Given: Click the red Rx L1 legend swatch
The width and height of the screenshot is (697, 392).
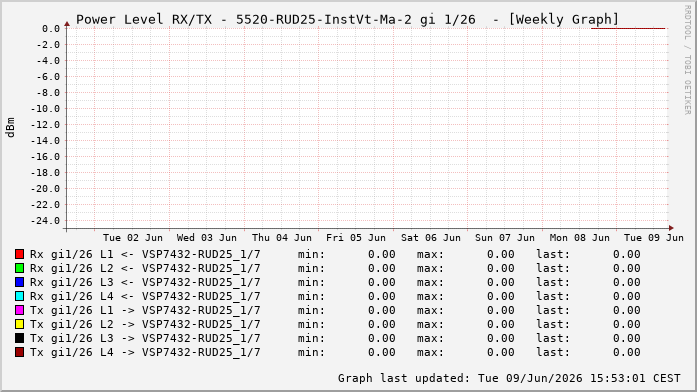Looking at the screenshot, I should tap(19, 254).
